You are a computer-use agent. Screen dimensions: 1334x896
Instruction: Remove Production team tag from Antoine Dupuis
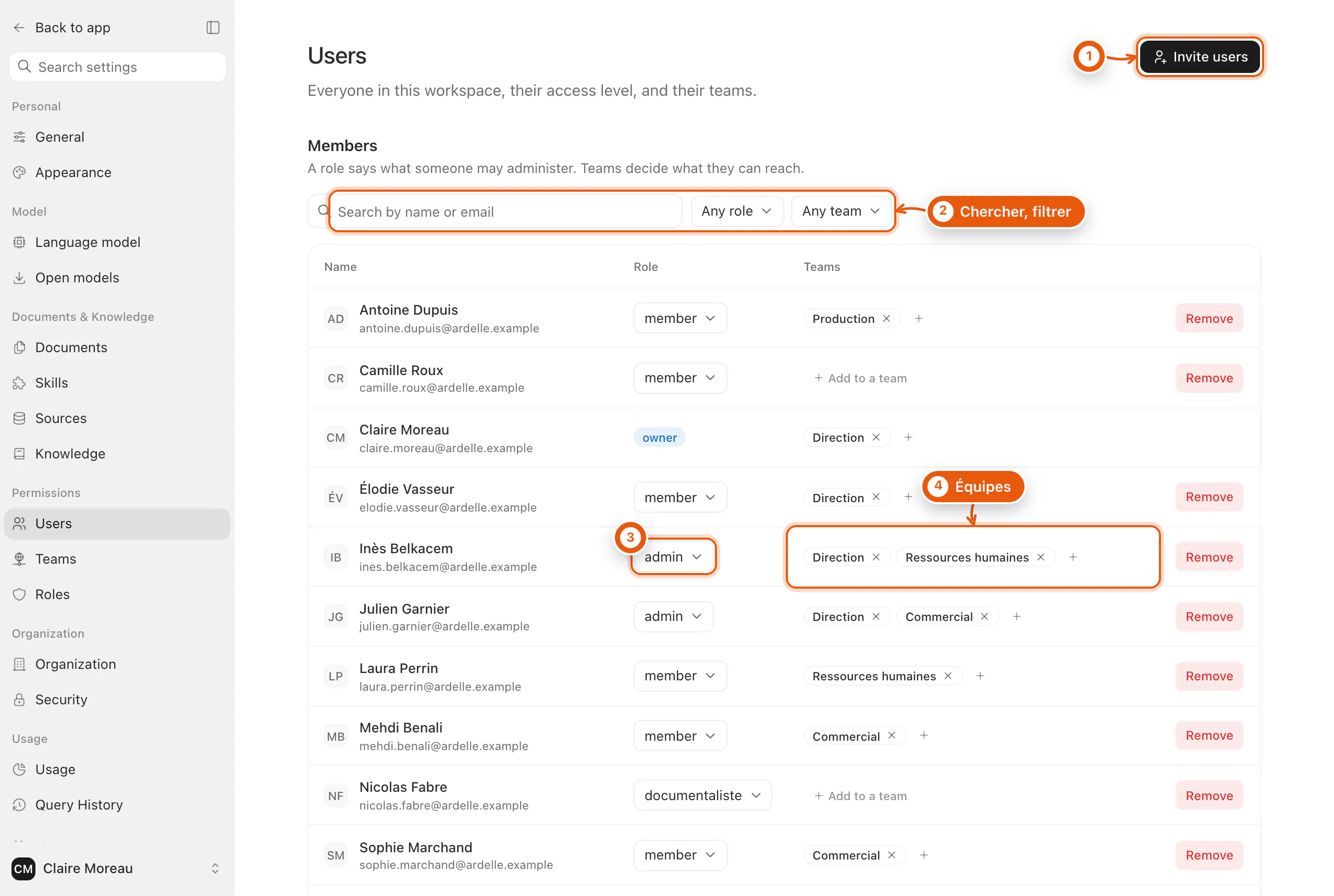tap(886, 318)
